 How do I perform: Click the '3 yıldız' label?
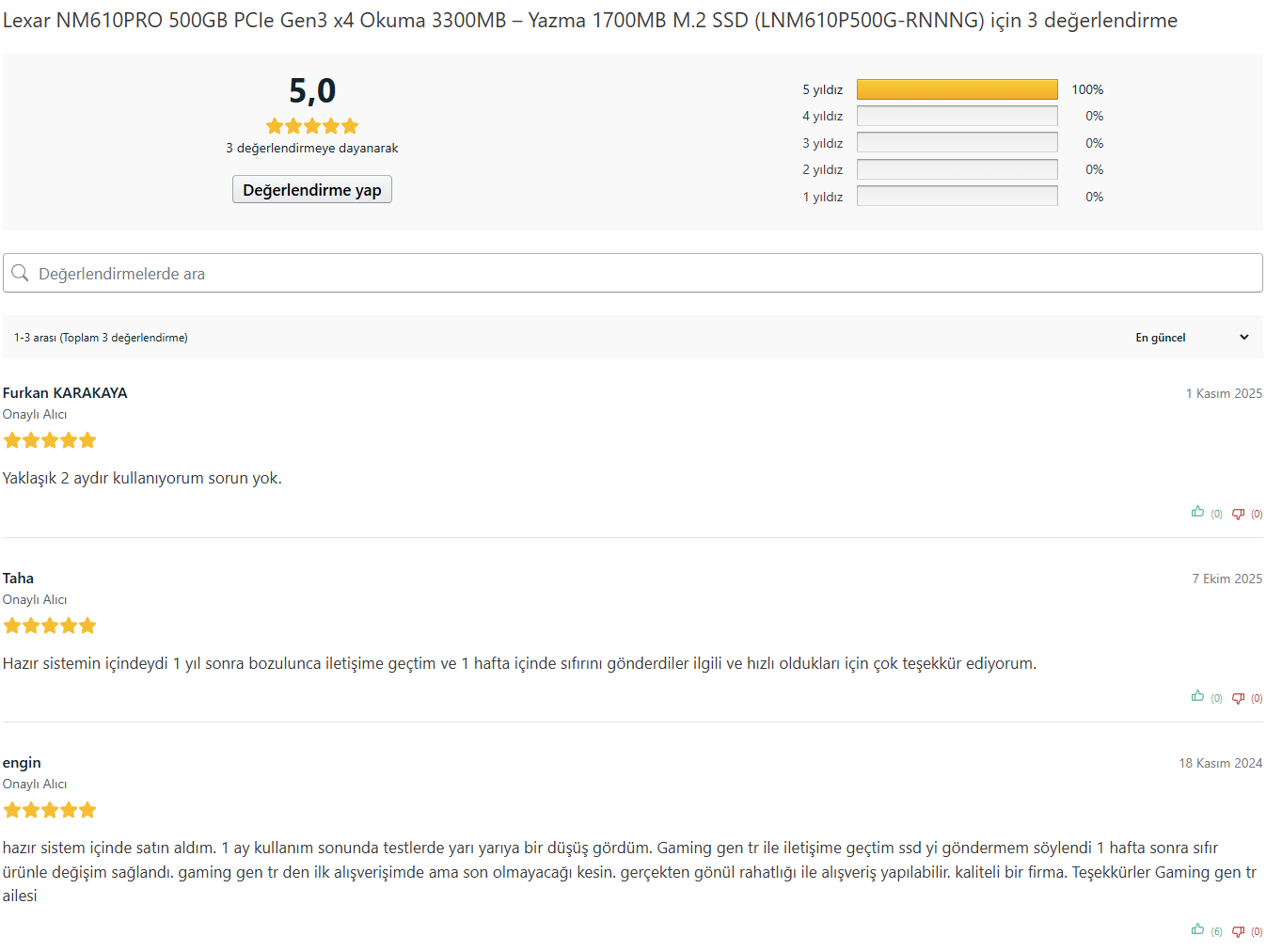tap(822, 143)
